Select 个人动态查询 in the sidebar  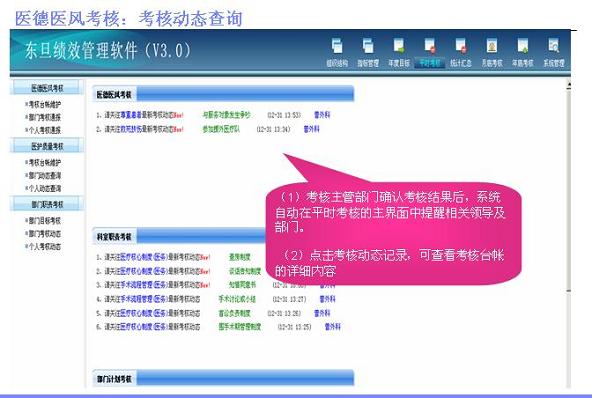coord(43,188)
